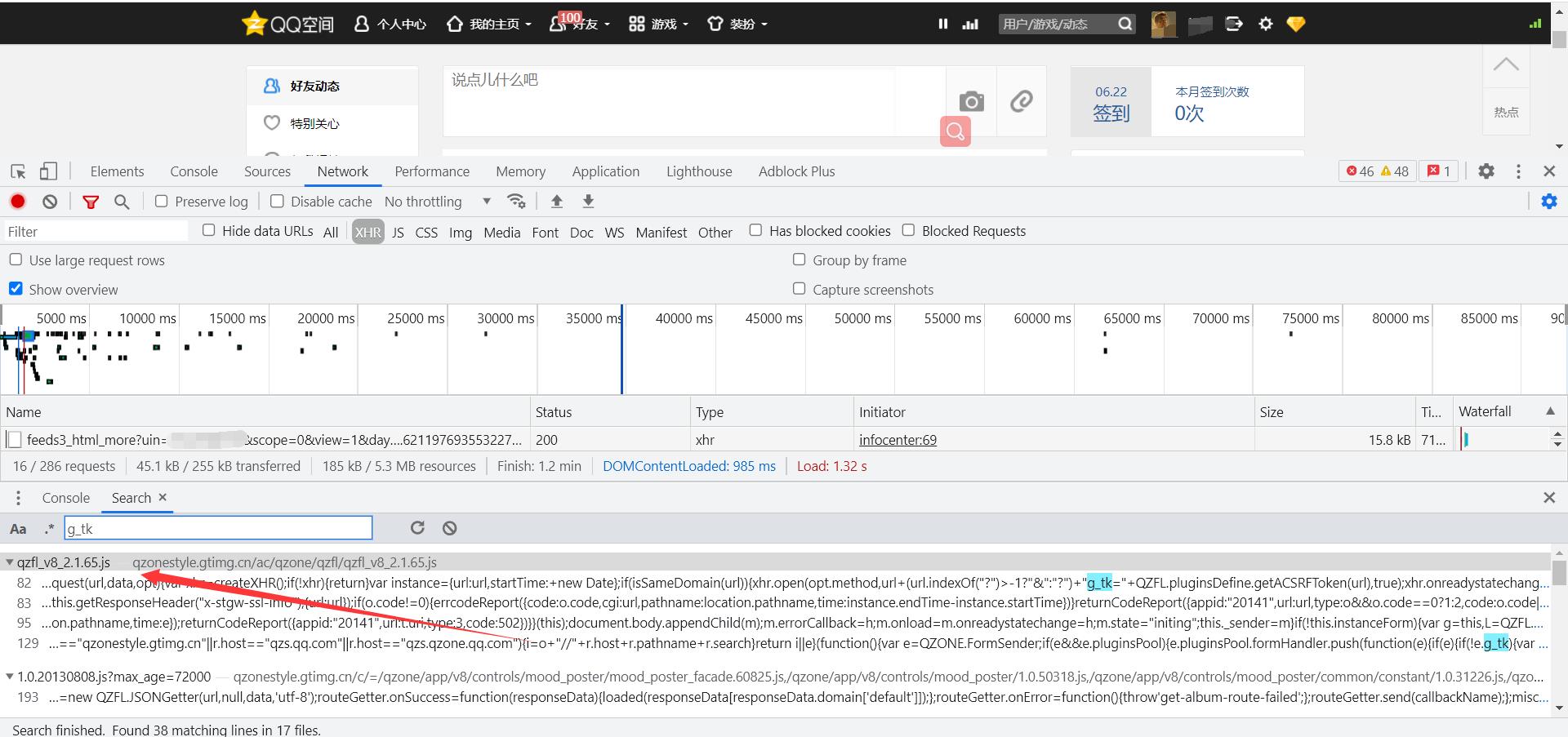The width and height of the screenshot is (1568, 737).
Task: Collapse qzfl_v8_2.1.65.js search result
Action: 10,562
